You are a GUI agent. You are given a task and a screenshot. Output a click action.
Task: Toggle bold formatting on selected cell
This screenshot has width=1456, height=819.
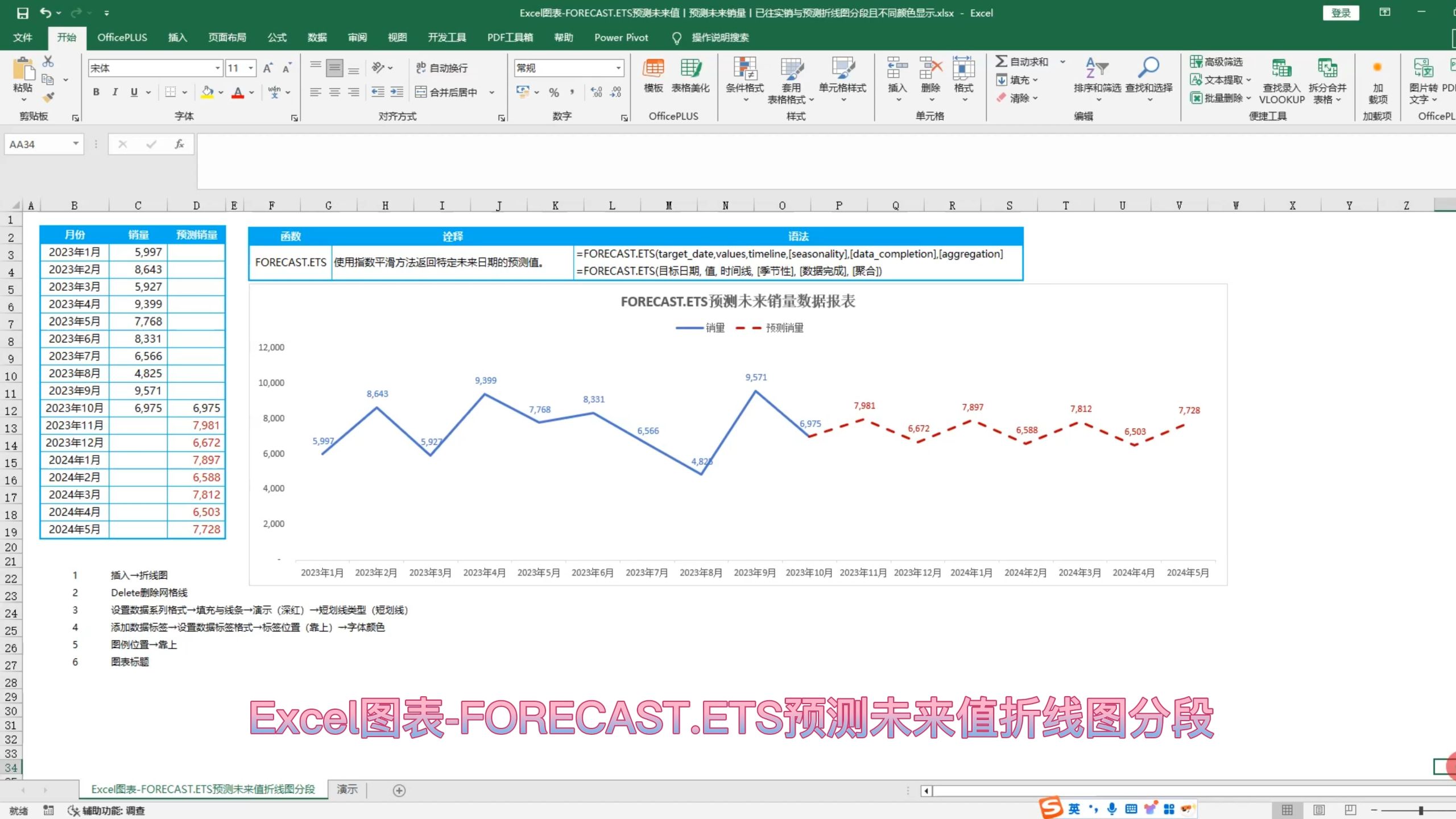pos(95,92)
